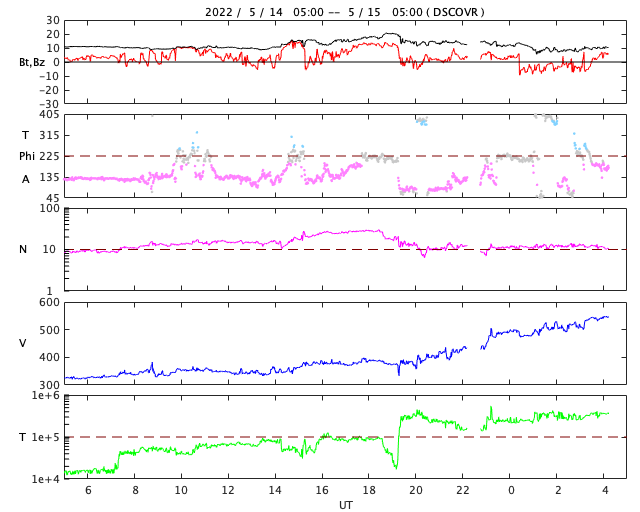Screen dimensions: 640x512
Task: Click the 315 tick on Phi axis
Action: [x=49, y=135]
